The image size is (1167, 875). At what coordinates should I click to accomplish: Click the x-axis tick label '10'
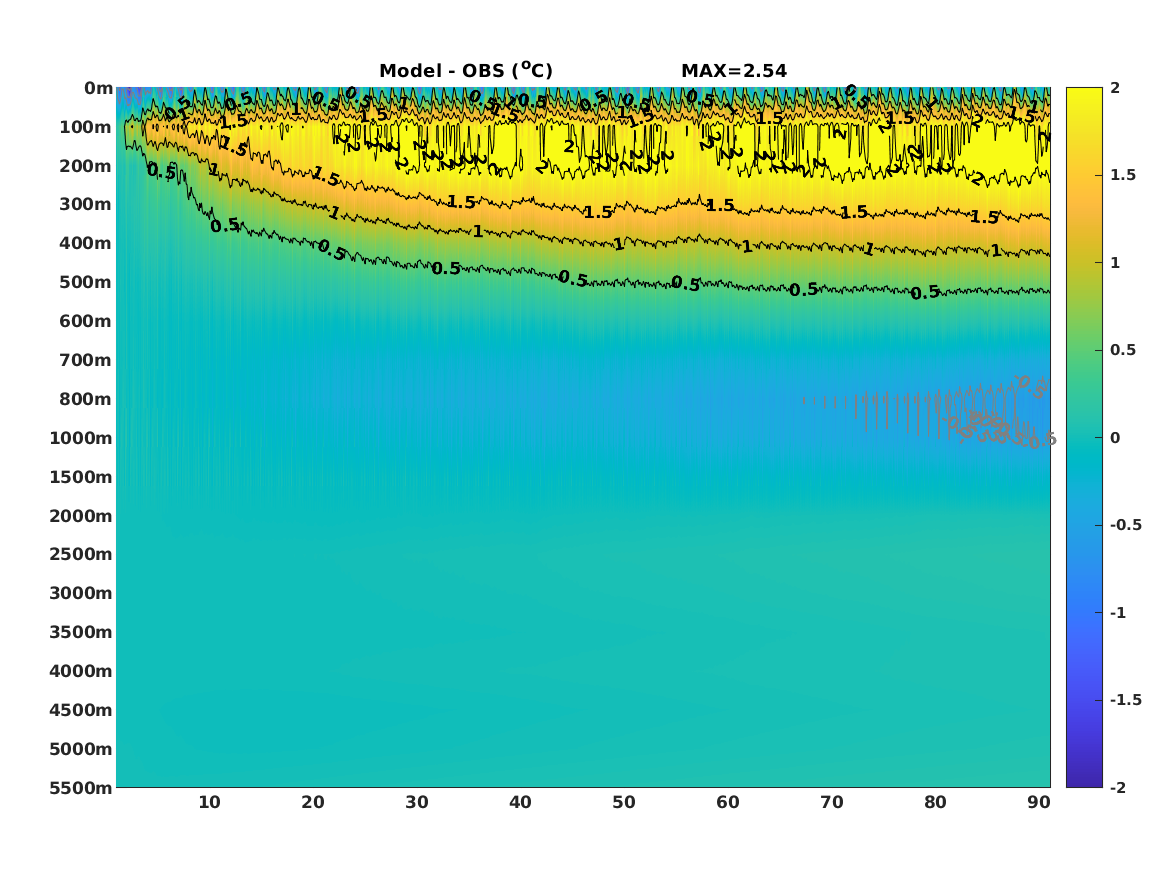click(209, 802)
